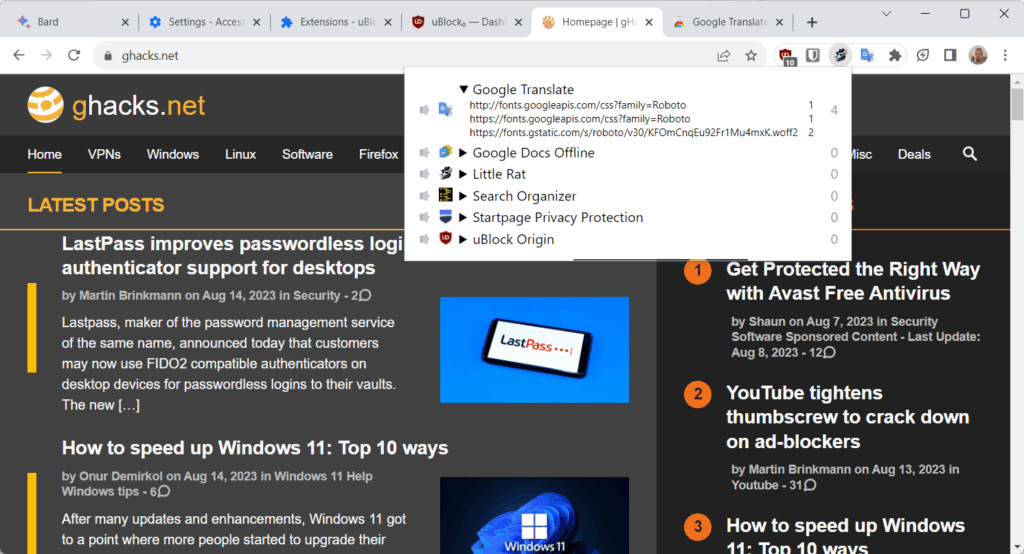Screen dimensions: 1024x554
Task: Expand the Startpage Privacy Protection entry
Action: (463, 218)
